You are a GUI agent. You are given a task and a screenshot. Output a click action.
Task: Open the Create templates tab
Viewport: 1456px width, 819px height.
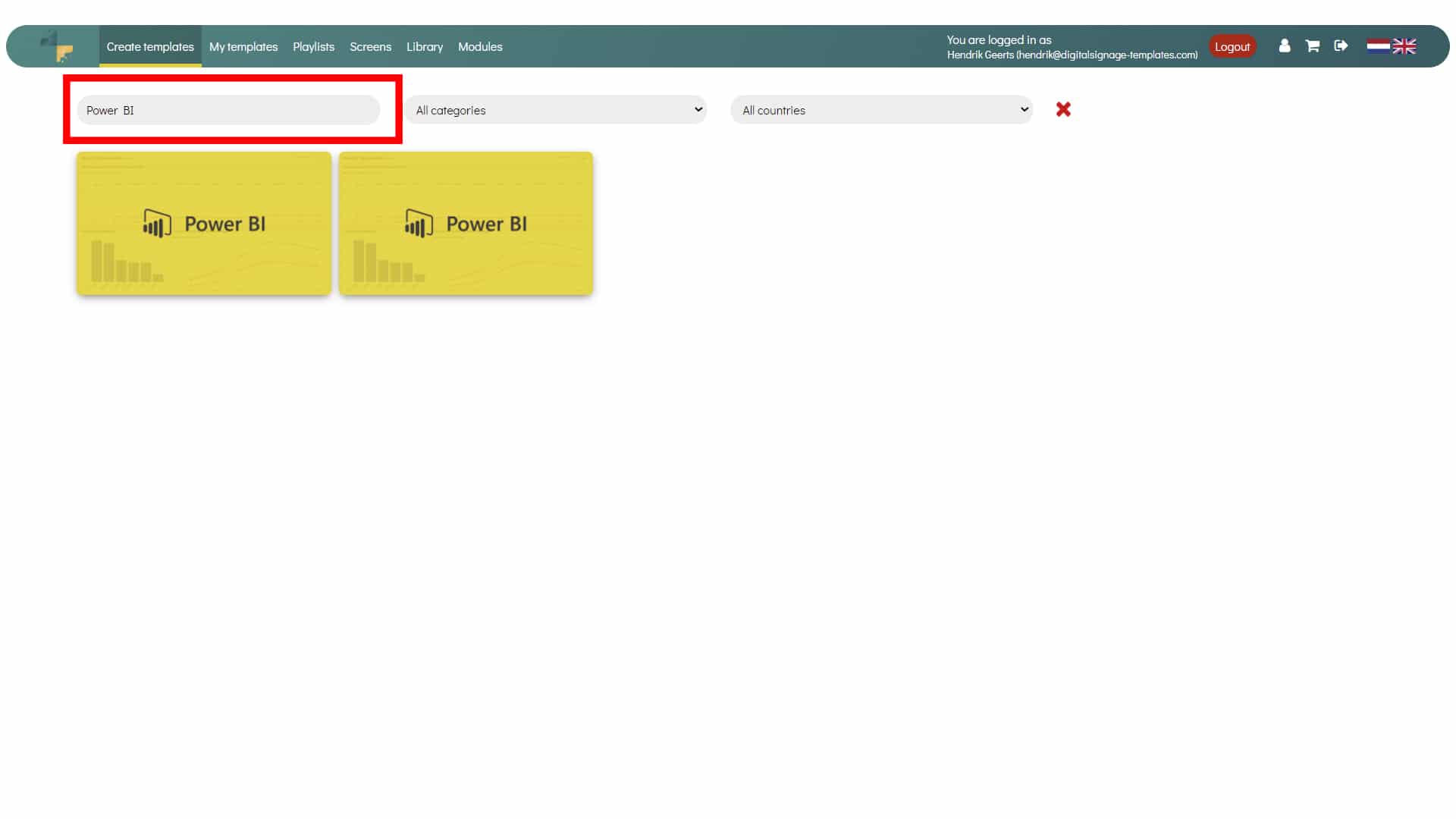point(150,46)
